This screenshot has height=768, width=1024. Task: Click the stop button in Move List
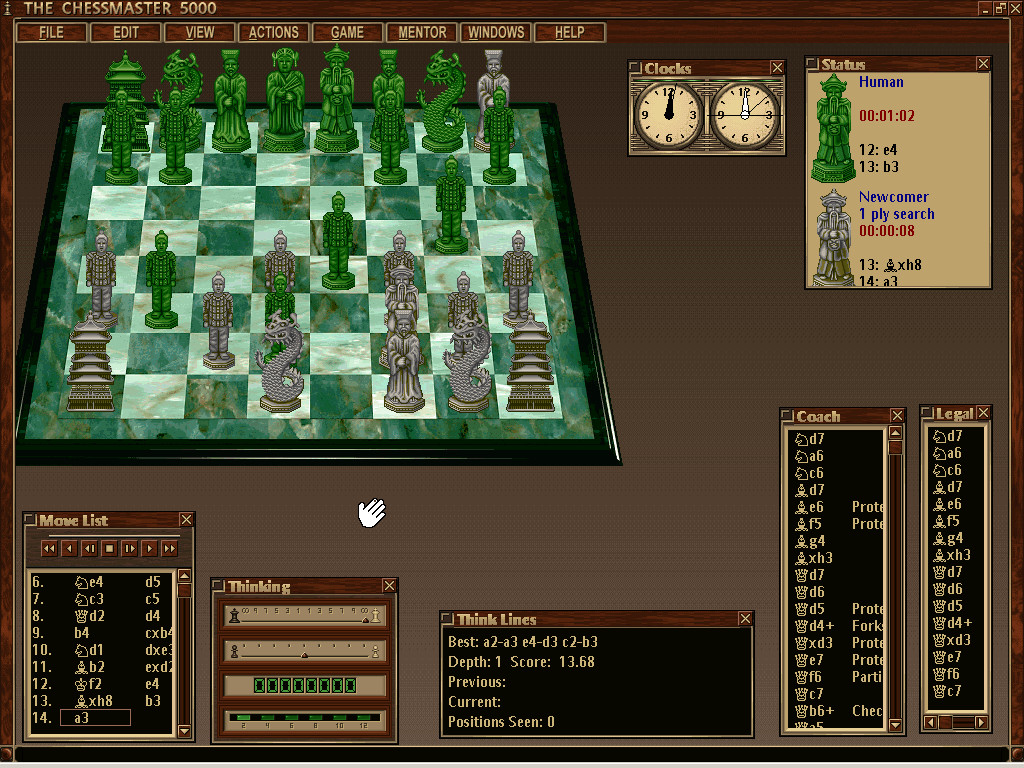110,549
